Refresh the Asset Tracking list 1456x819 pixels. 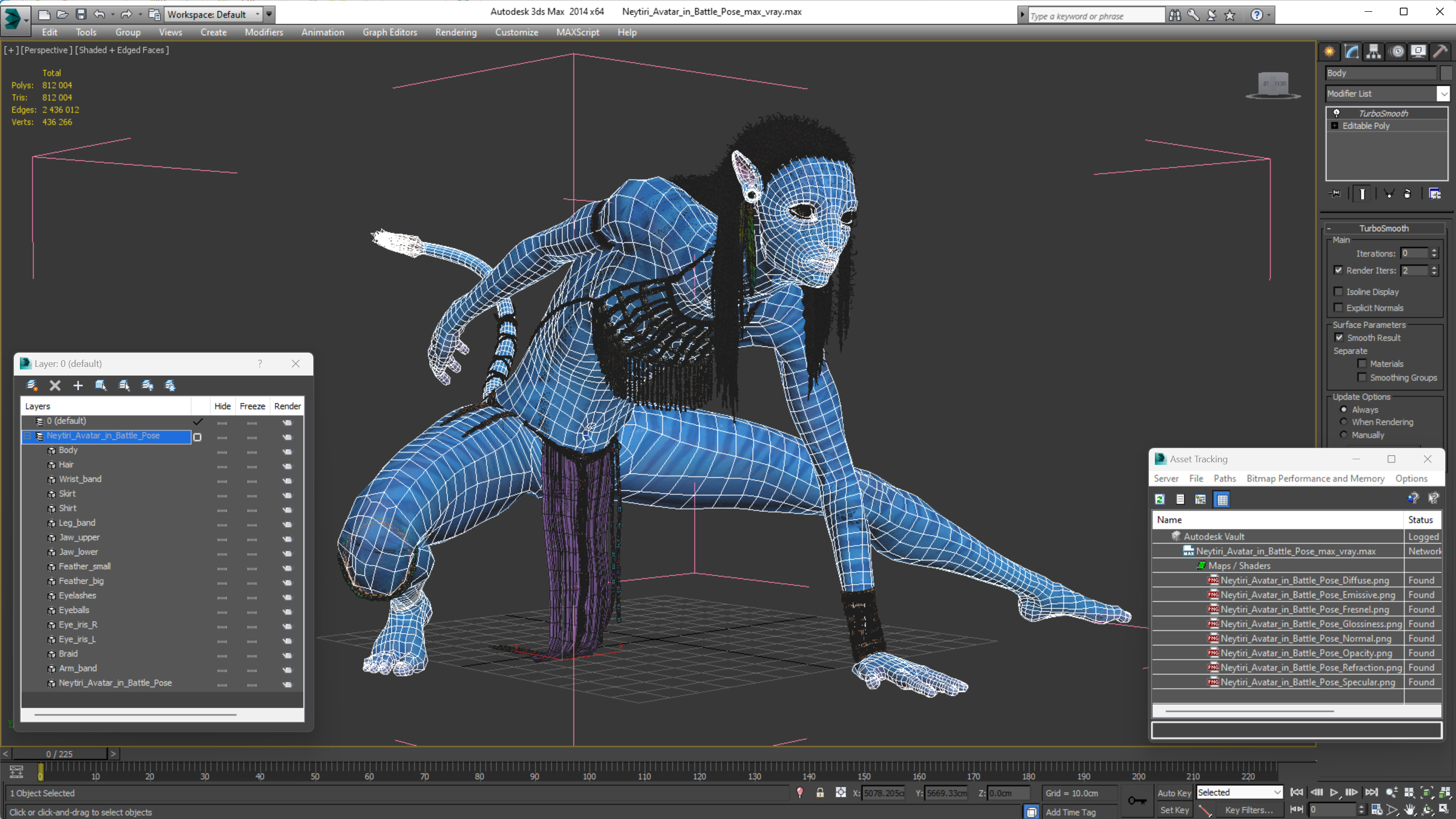[1160, 499]
